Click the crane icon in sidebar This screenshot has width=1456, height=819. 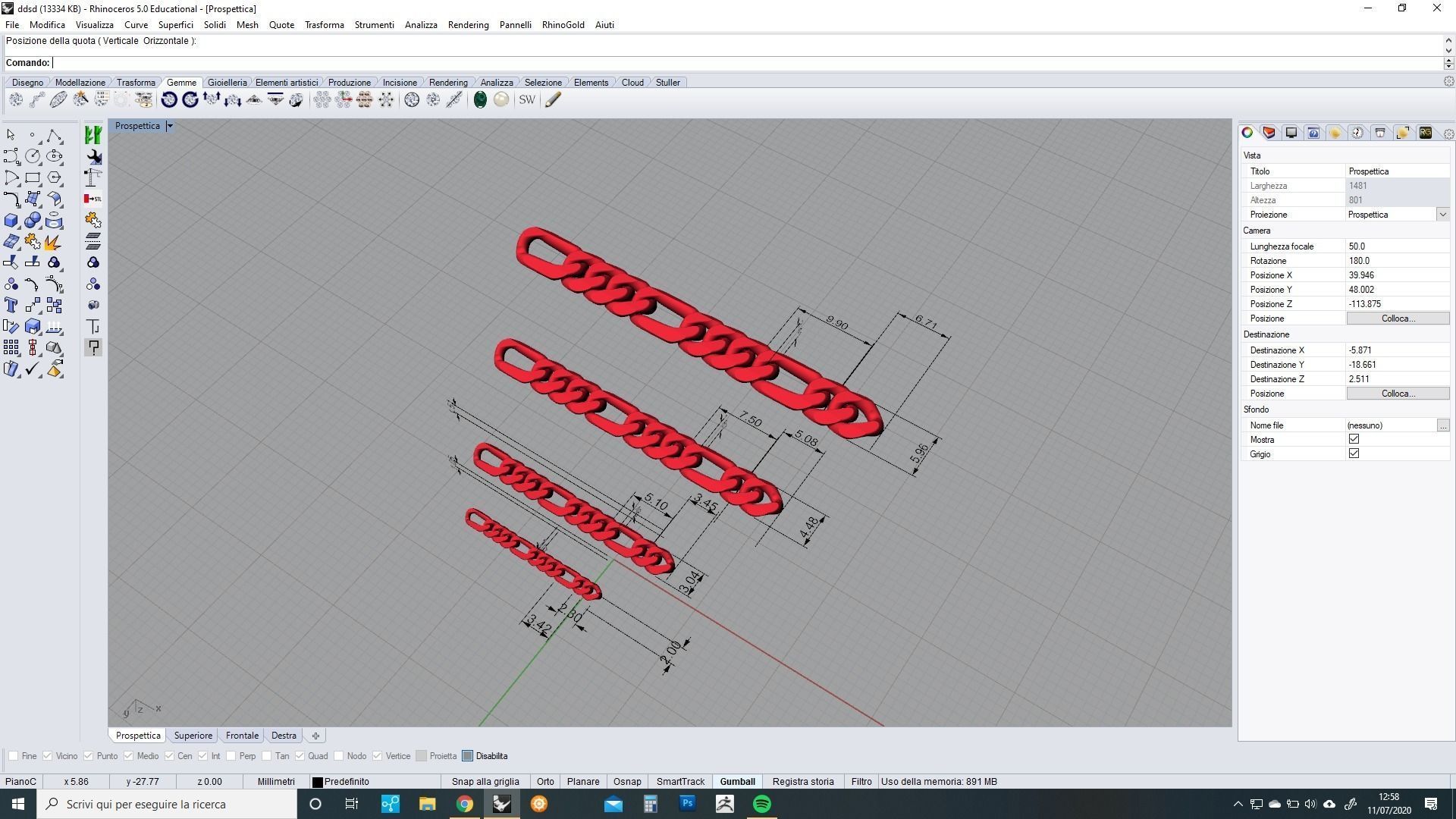[x=93, y=177]
